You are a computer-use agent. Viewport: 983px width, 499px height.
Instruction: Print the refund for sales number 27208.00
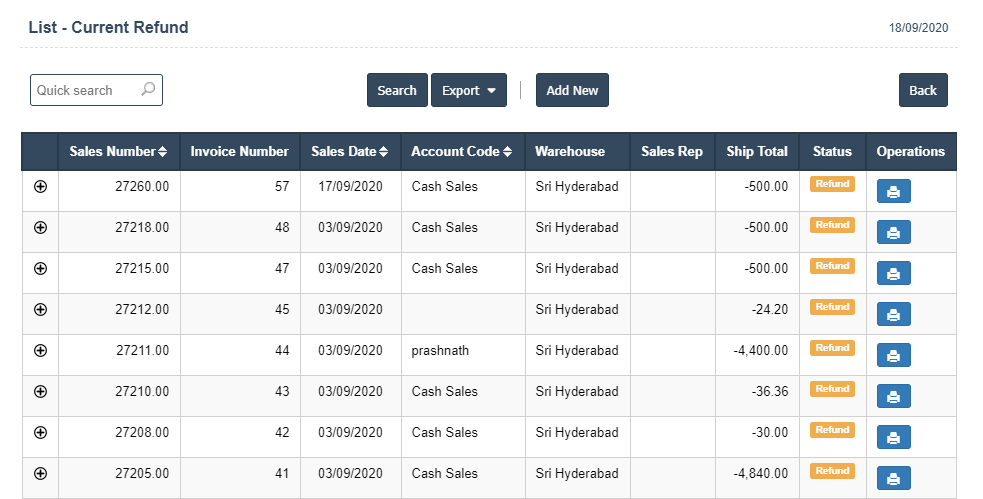(x=893, y=438)
